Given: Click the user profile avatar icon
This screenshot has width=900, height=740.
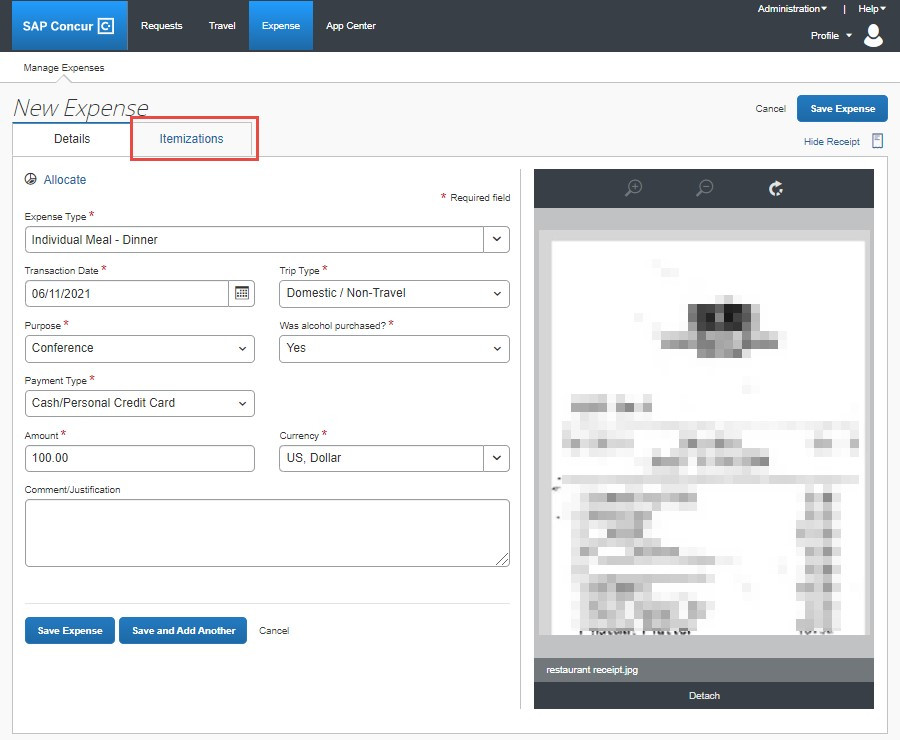Looking at the screenshot, I should [873, 36].
